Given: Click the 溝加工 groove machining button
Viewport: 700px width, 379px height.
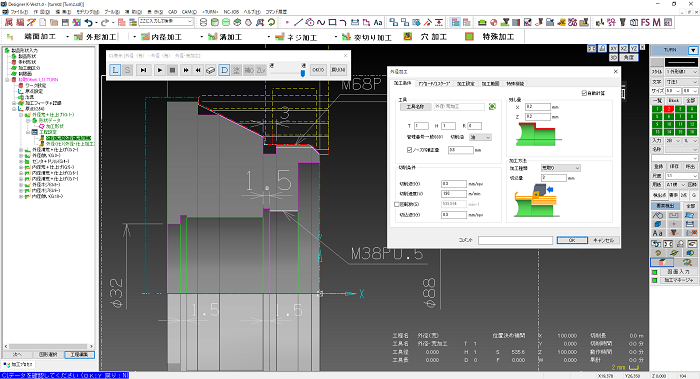Looking at the screenshot, I should [x=225, y=37].
